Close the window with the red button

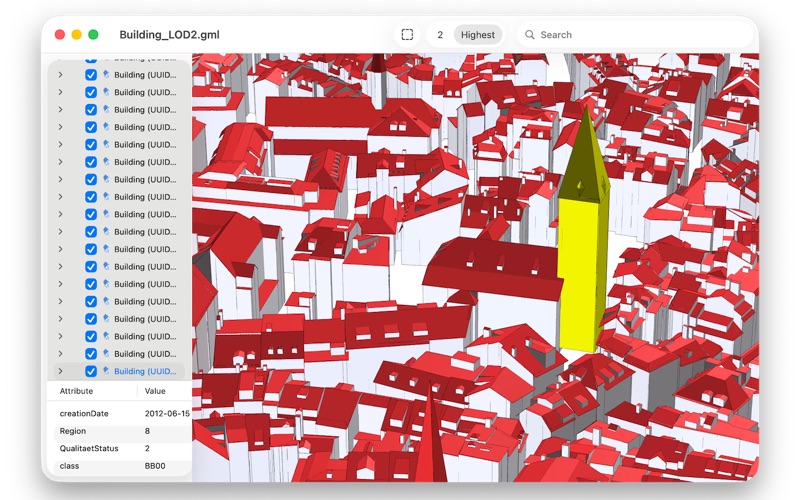click(60, 35)
